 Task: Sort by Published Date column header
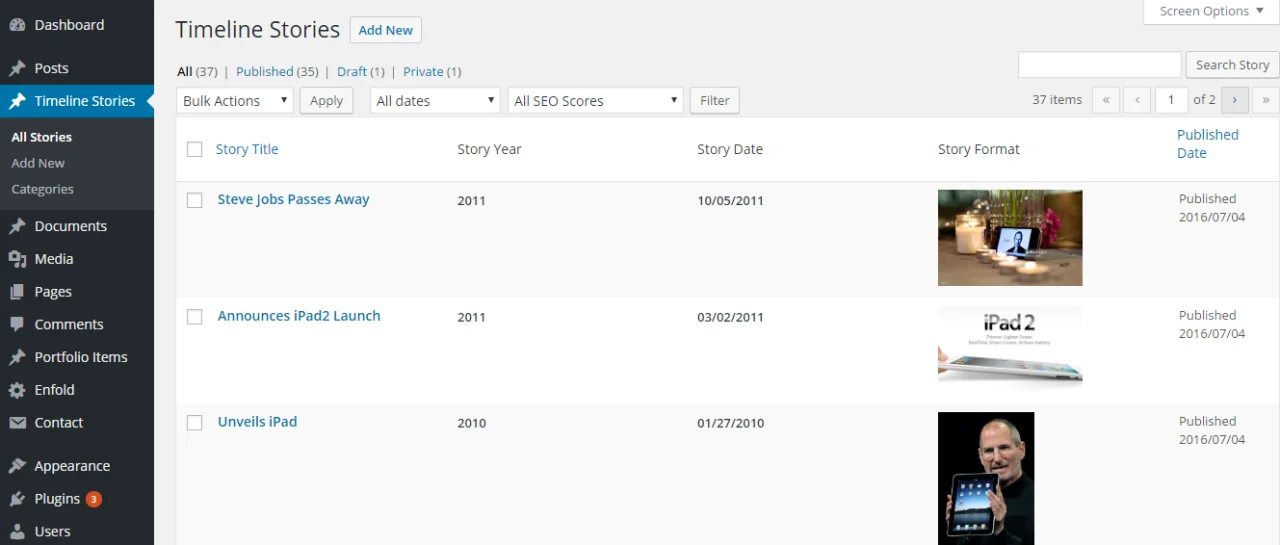click(x=1208, y=144)
